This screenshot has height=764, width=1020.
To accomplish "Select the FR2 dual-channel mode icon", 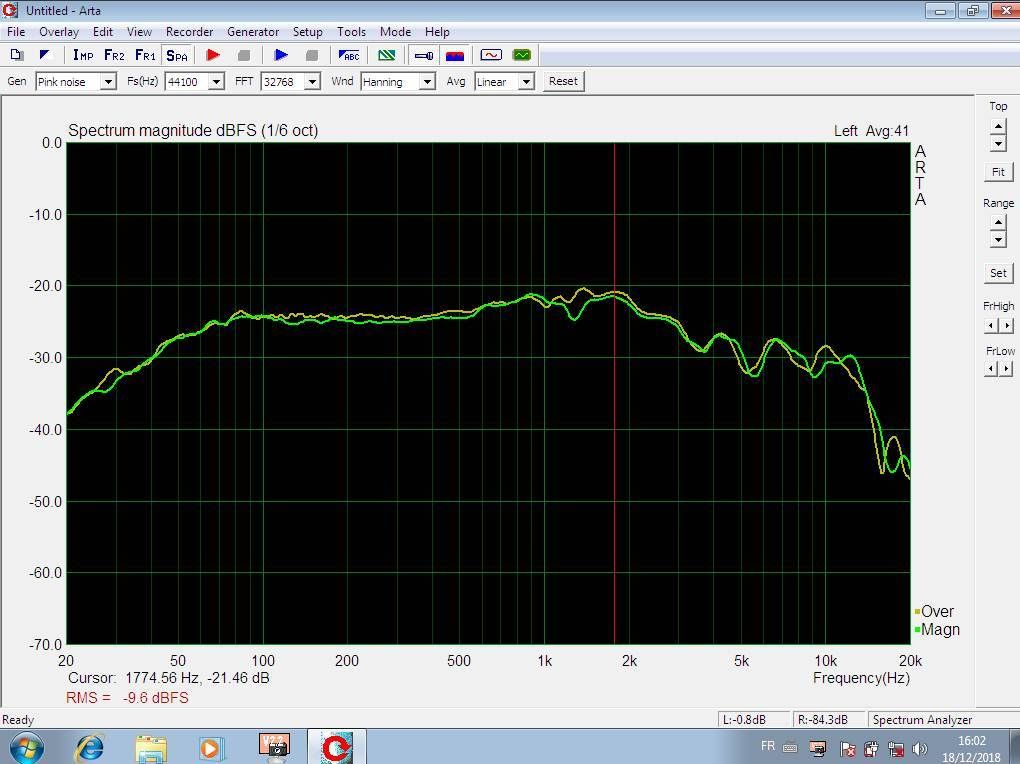I will click(114, 55).
